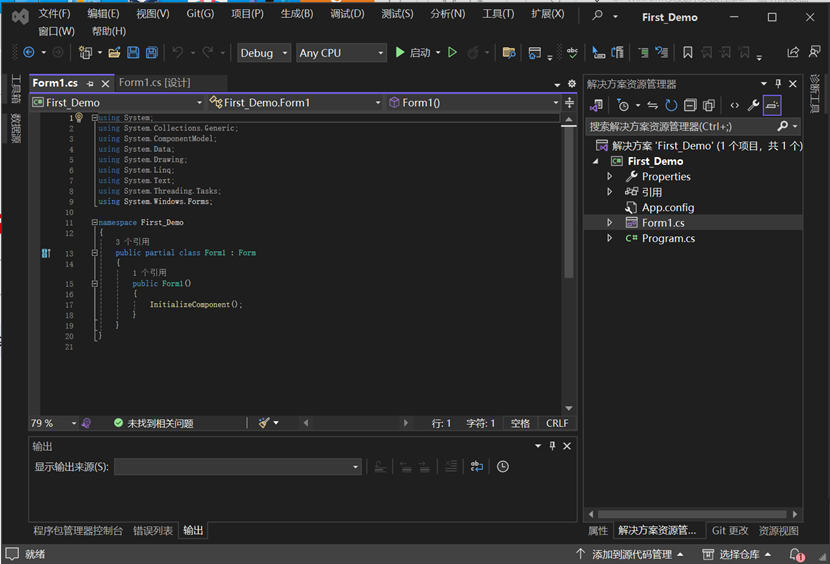Open the 工具(T) menu
The image size is (830, 564).
[x=498, y=14]
